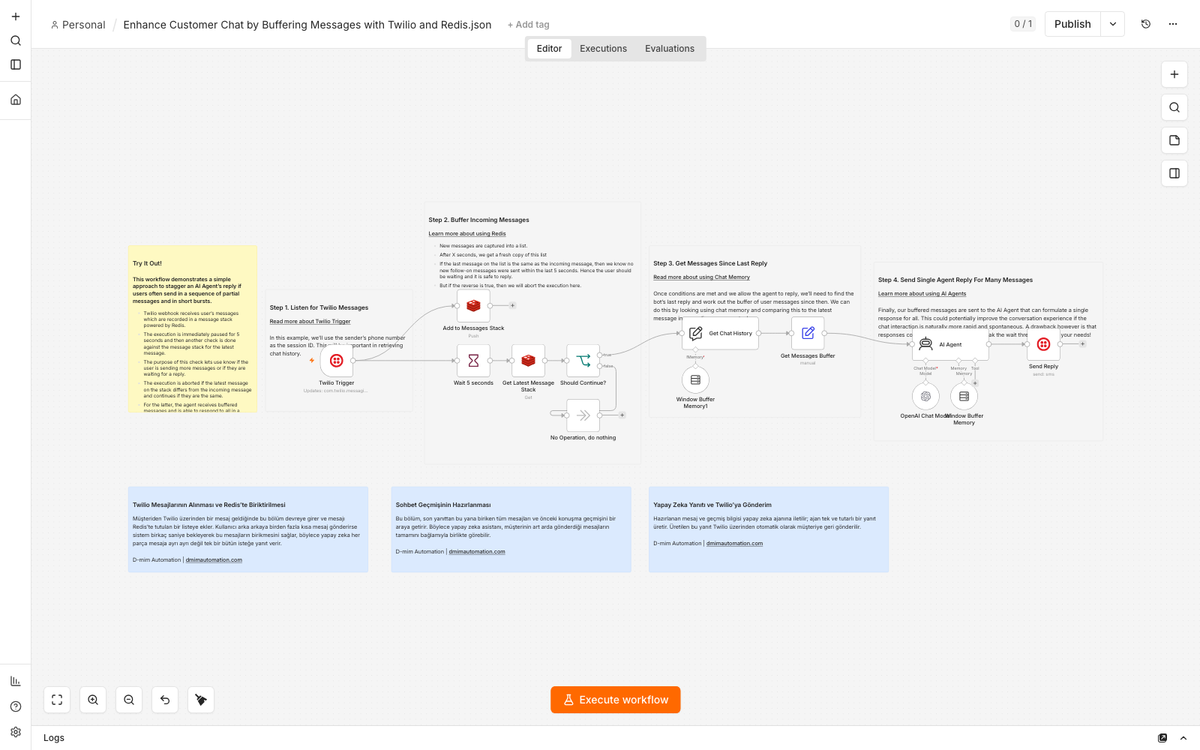
Task: Go to the home overview icon
Action: pos(15,100)
